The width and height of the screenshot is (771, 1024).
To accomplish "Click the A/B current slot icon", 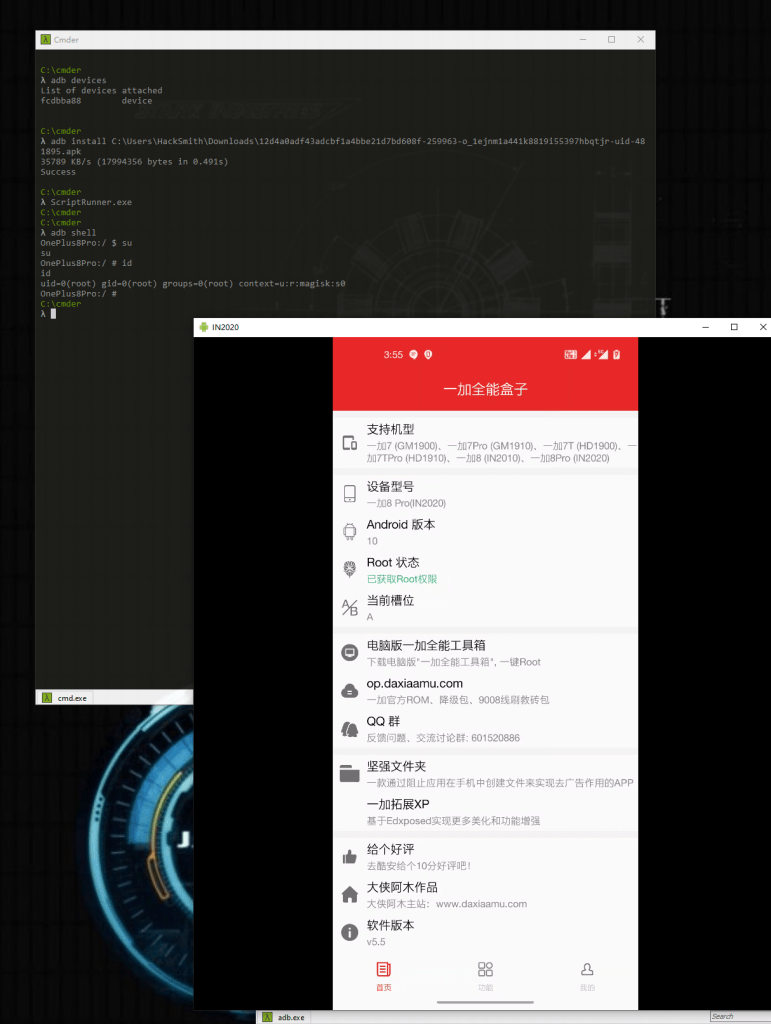I will (350, 608).
